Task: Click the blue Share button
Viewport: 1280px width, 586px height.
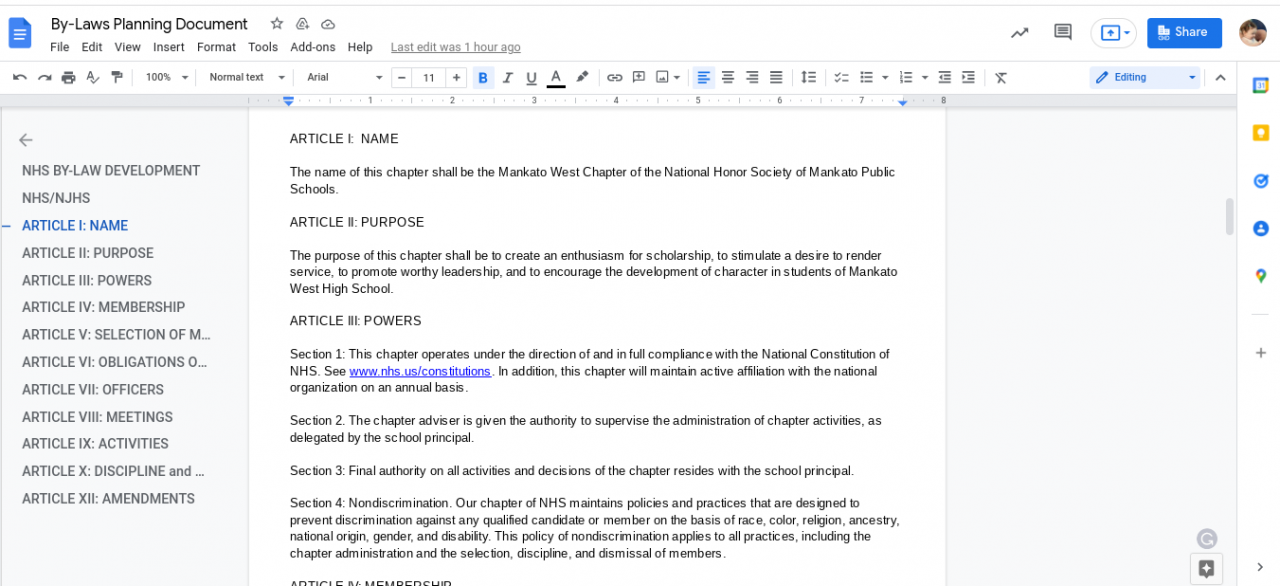Action: (x=1184, y=32)
